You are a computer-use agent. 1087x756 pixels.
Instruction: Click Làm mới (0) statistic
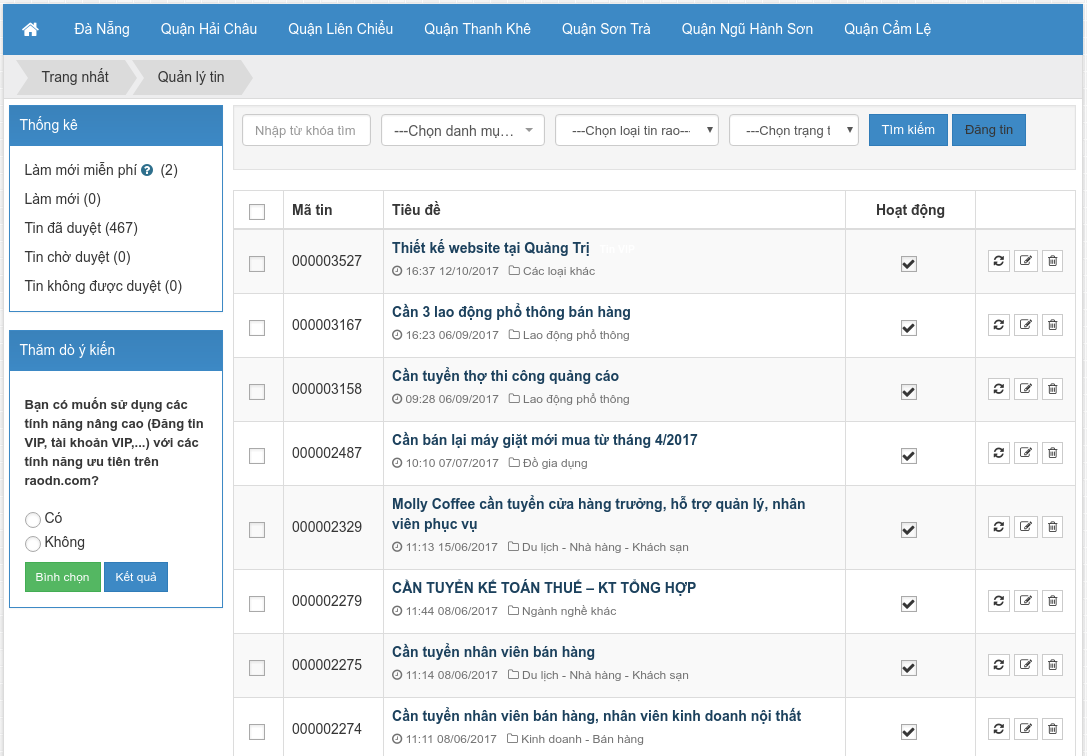[x=62, y=199]
